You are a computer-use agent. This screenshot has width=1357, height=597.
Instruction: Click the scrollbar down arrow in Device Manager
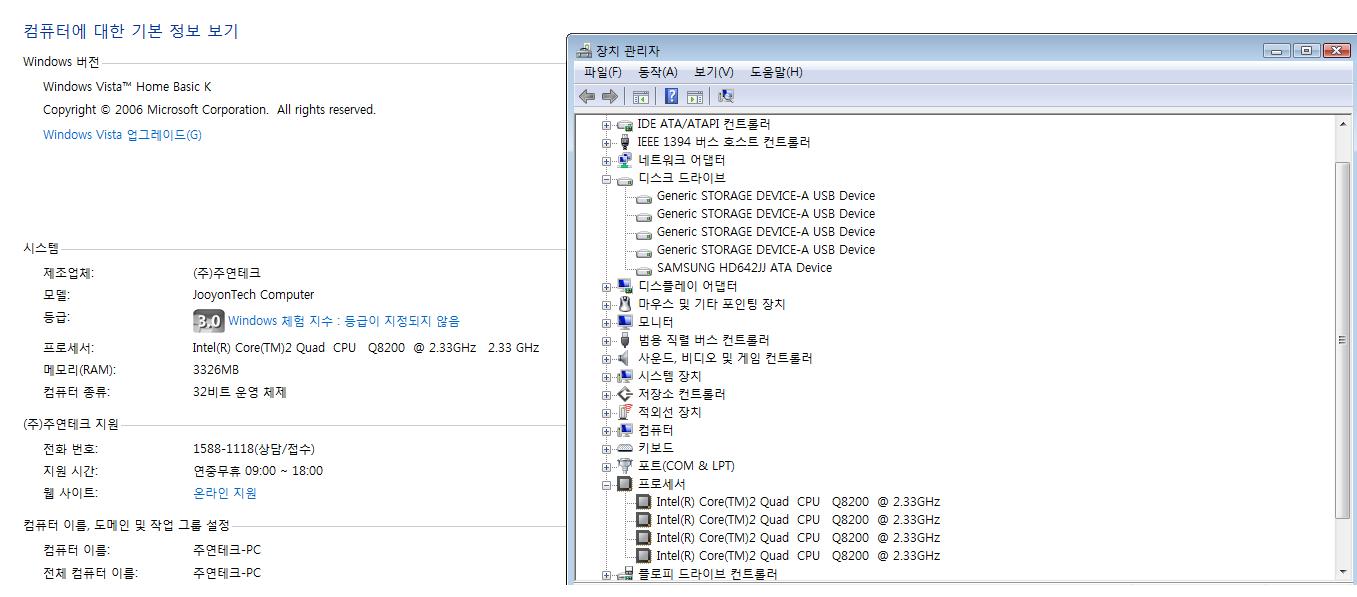click(x=1343, y=572)
